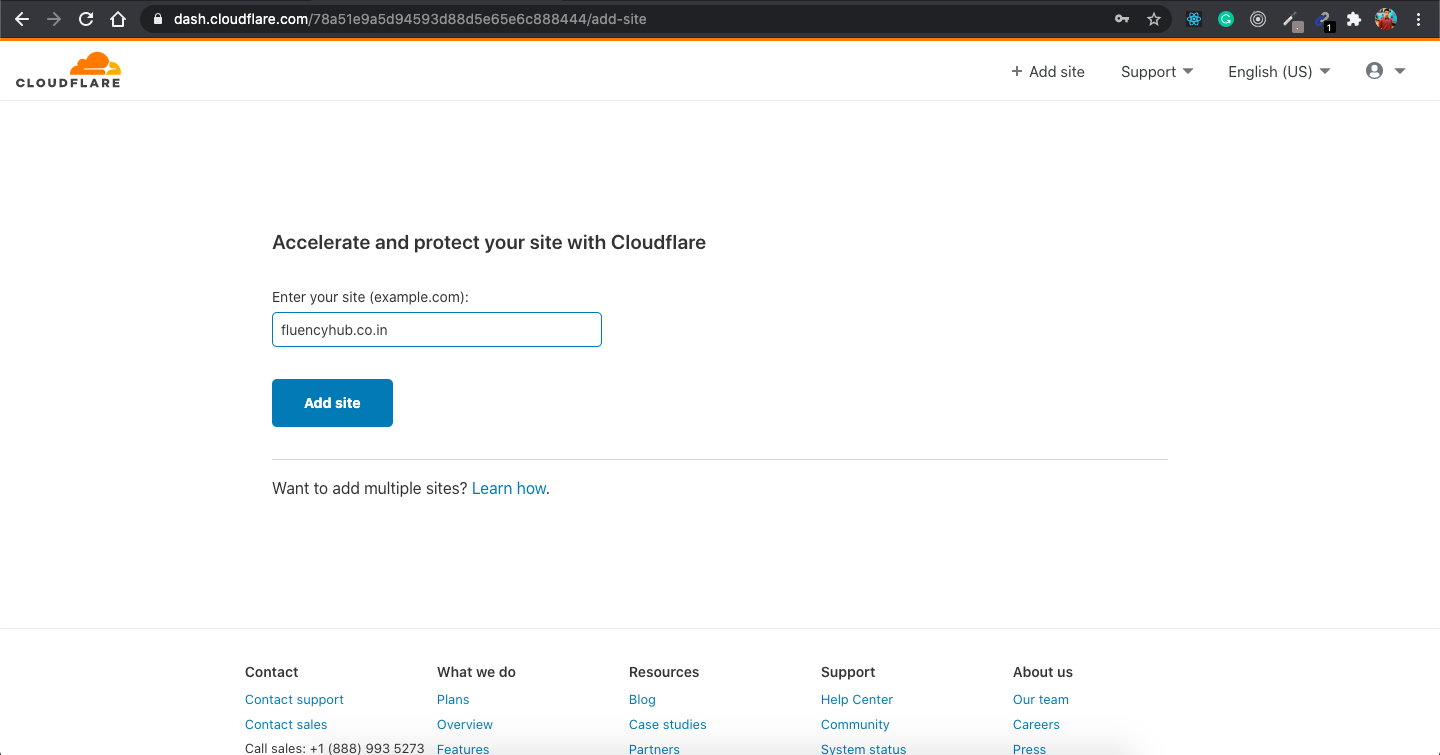The height and width of the screenshot is (755, 1440).
Task: Open the Overview footer link
Action: 465,725
